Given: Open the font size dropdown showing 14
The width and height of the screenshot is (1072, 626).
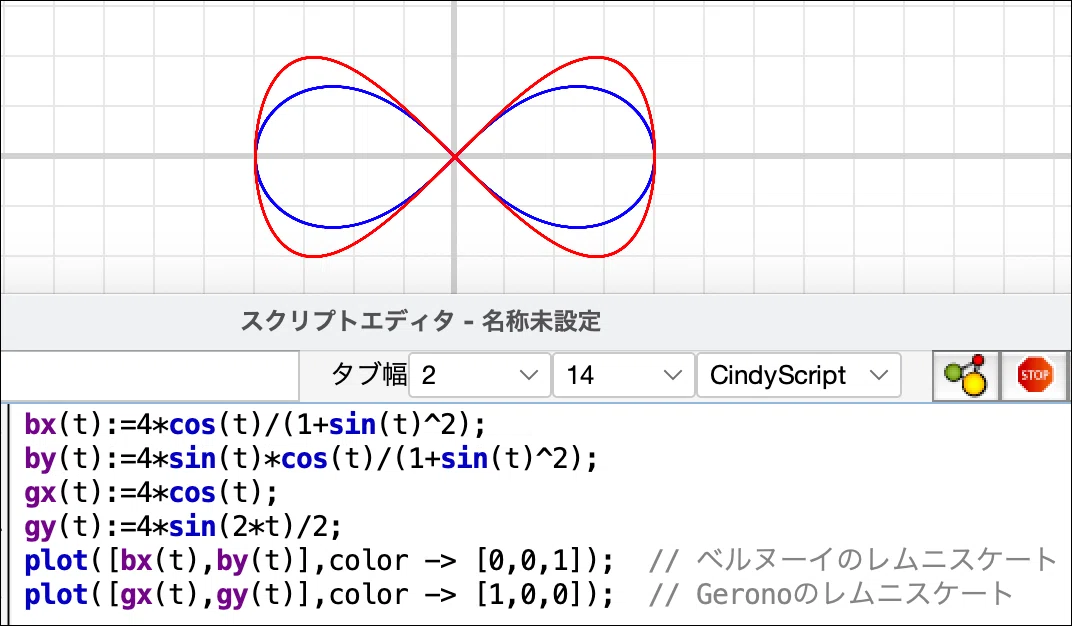Looking at the screenshot, I should coord(624,375).
